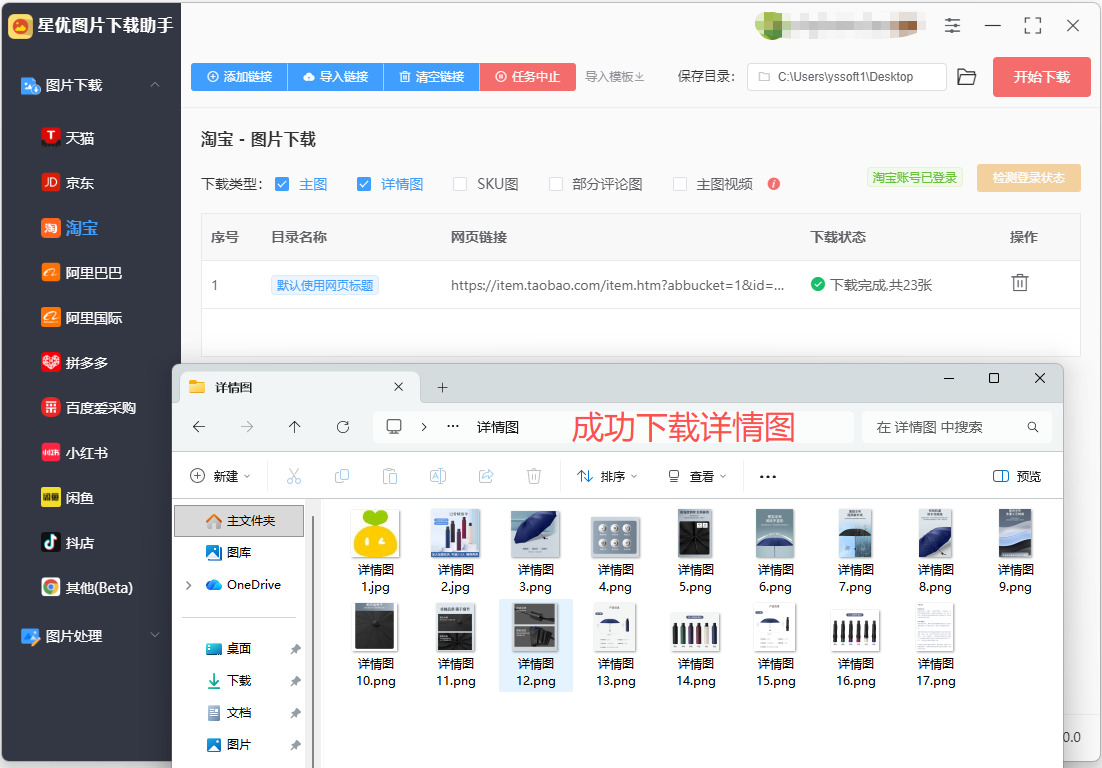Open the 天猫 sidebar entry
1102x768 pixels.
(67, 138)
